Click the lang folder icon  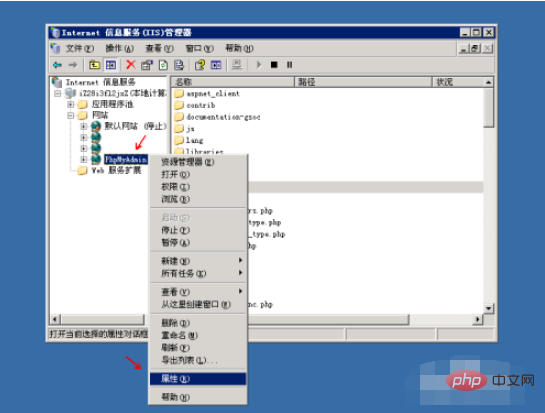click(x=179, y=140)
